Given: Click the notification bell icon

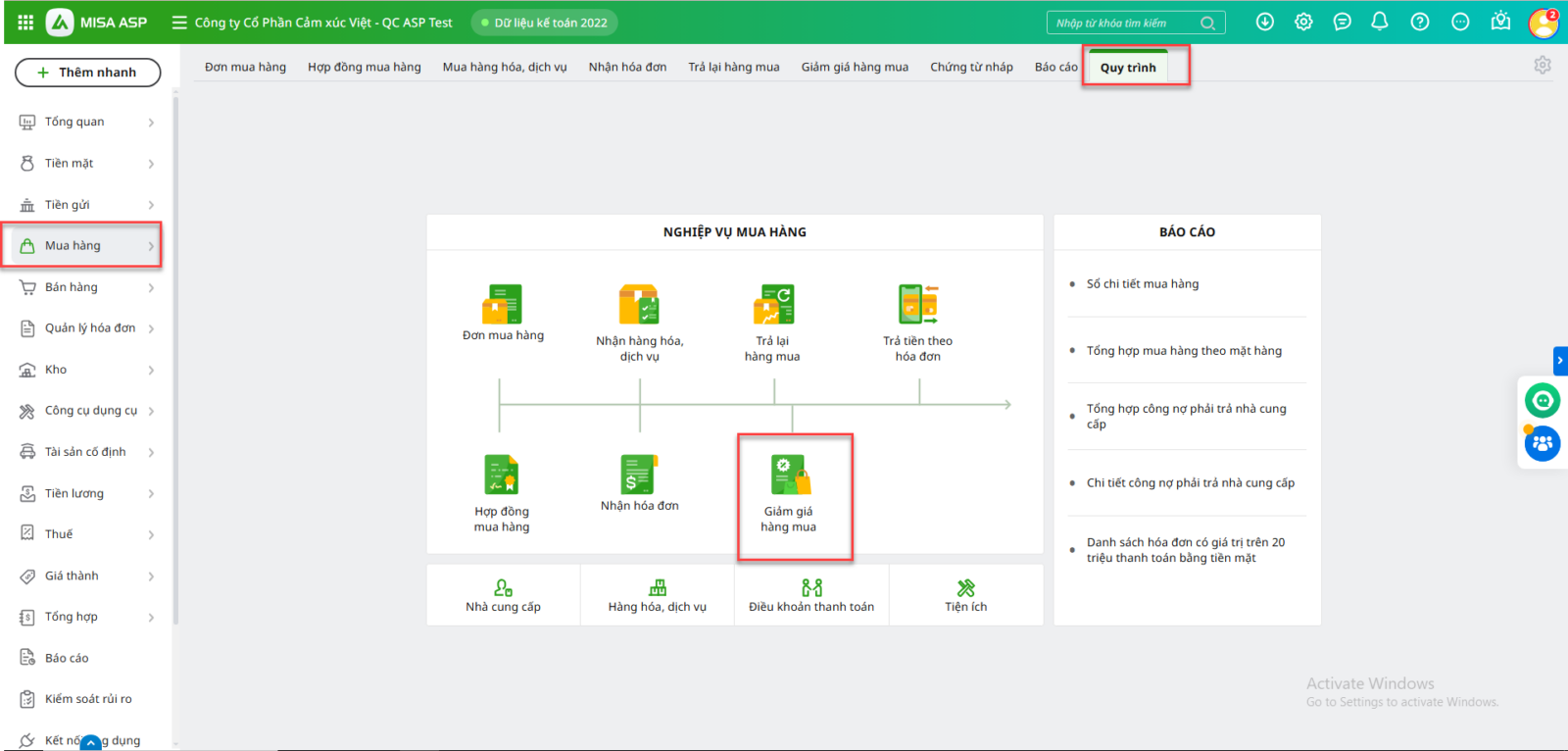Looking at the screenshot, I should tap(1379, 22).
